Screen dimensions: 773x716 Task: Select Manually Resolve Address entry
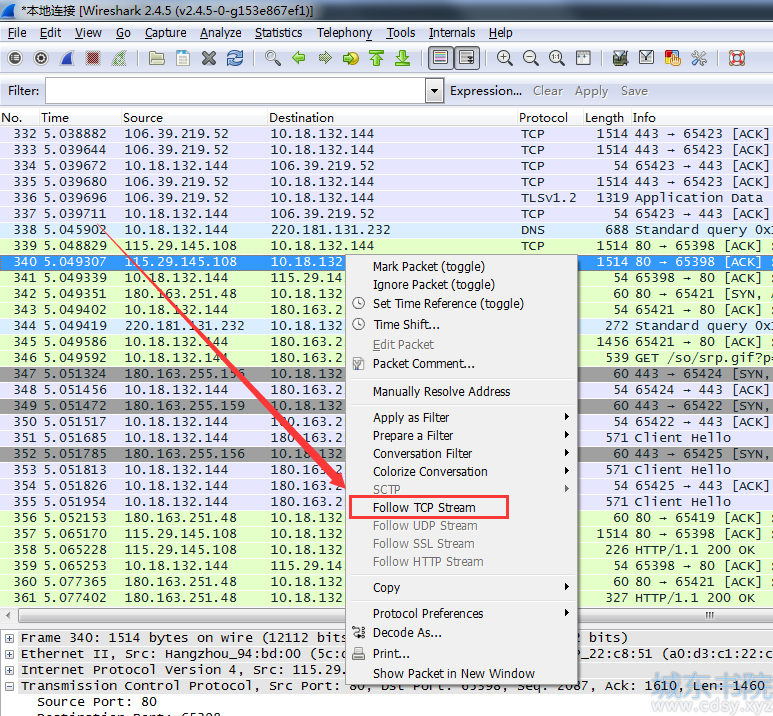tap(441, 392)
